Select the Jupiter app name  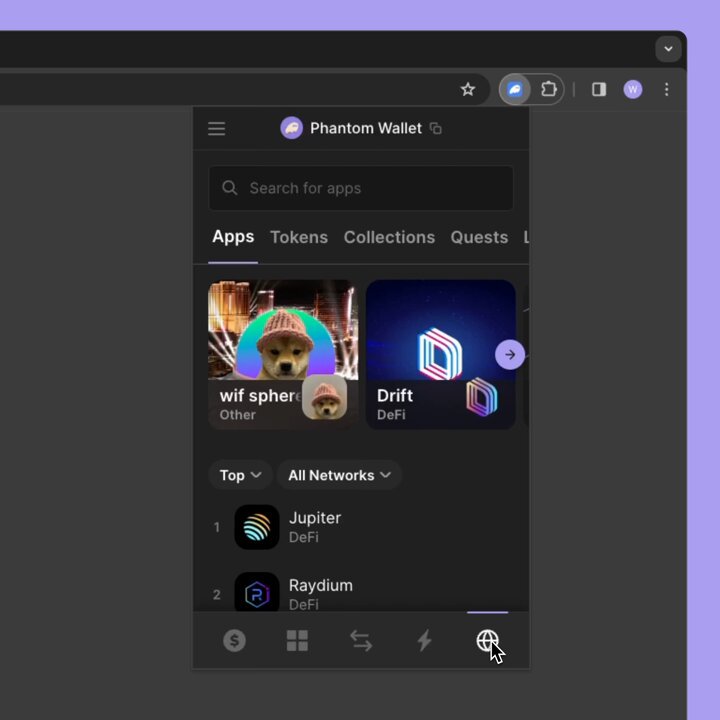(x=315, y=518)
